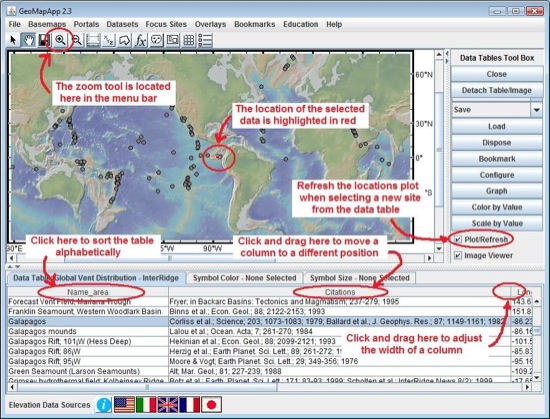Screen dimensions: 550x419
Task: Switch to Symbol Color - None Selected tab
Action: [x=244, y=278]
